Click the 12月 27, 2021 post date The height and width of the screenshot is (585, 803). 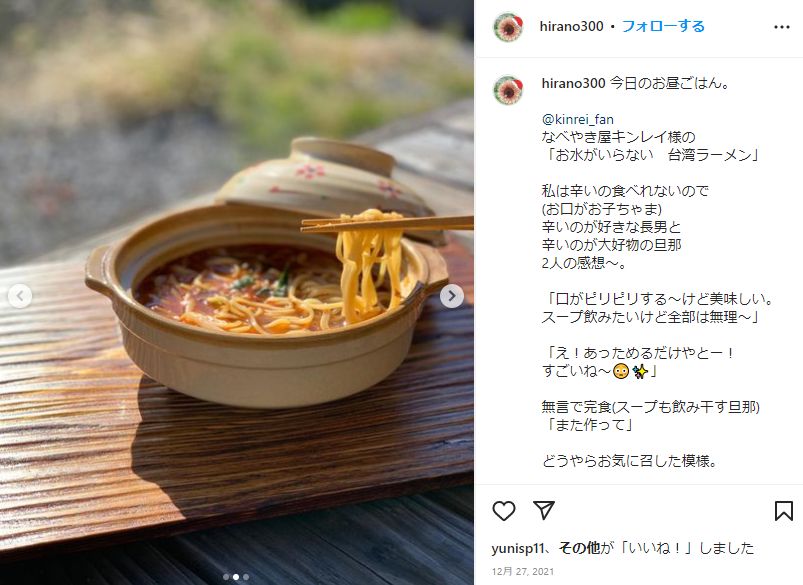(523, 572)
